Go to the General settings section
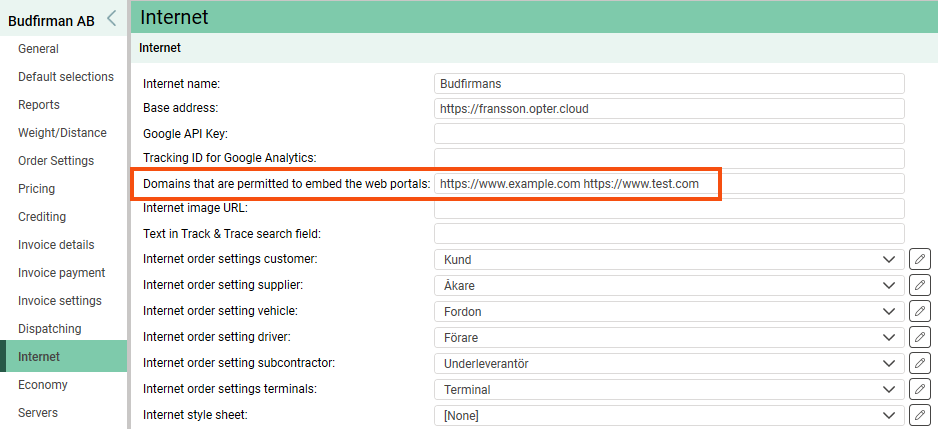The width and height of the screenshot is (938, 429). coord(38,49)
